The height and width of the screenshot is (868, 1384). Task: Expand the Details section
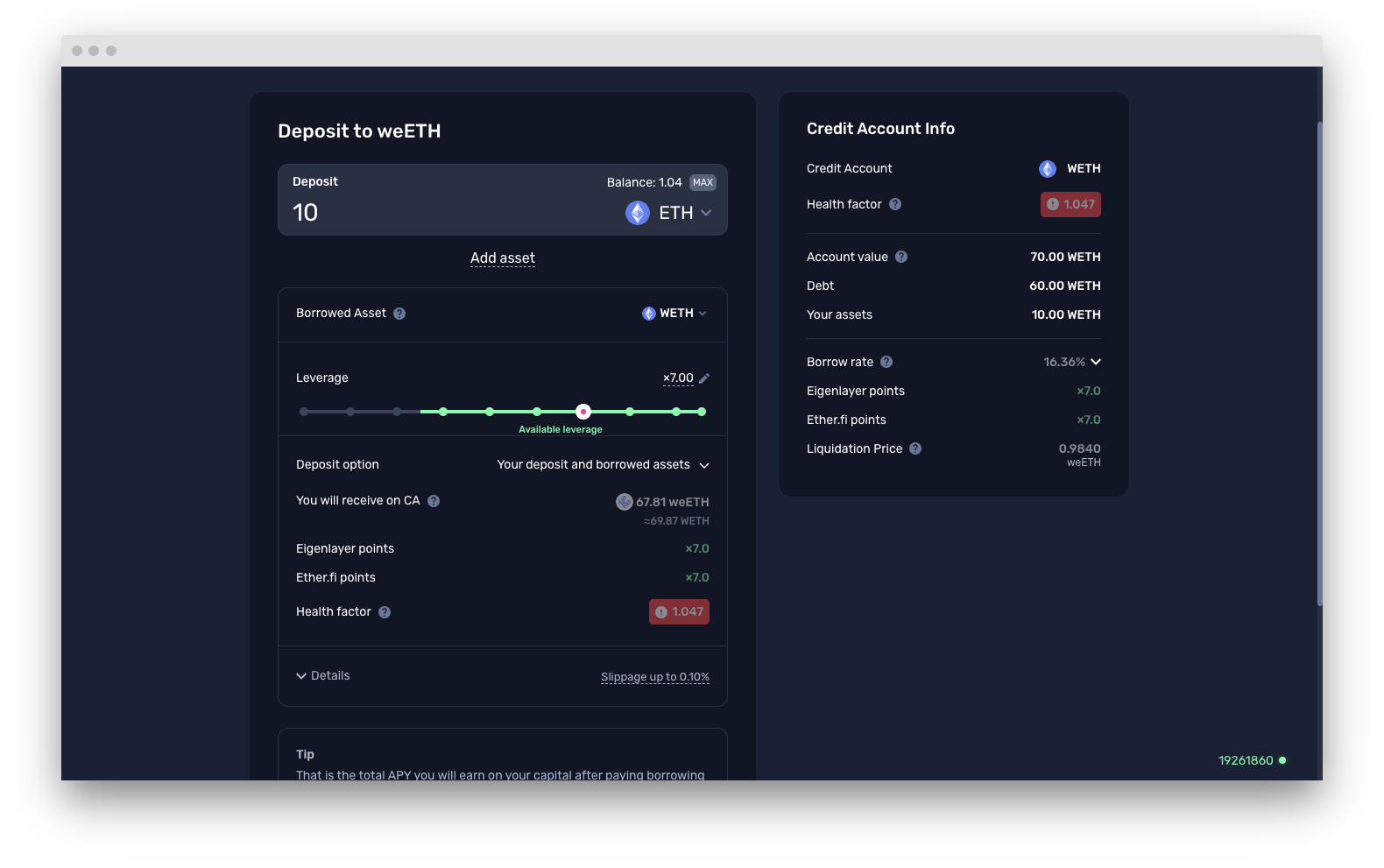click(x=323, y=676)
